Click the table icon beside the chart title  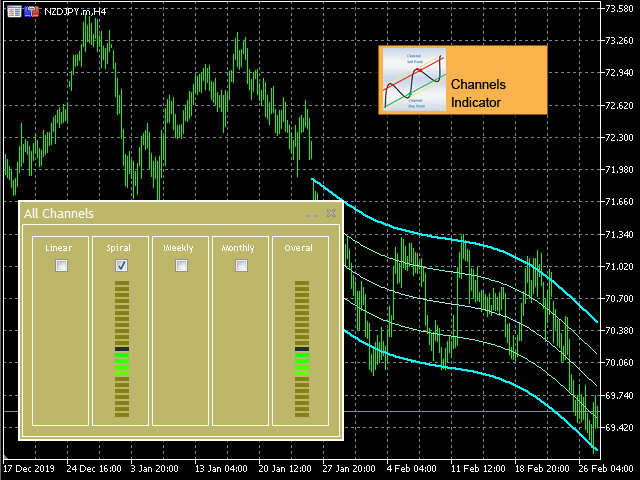[14, 11]
